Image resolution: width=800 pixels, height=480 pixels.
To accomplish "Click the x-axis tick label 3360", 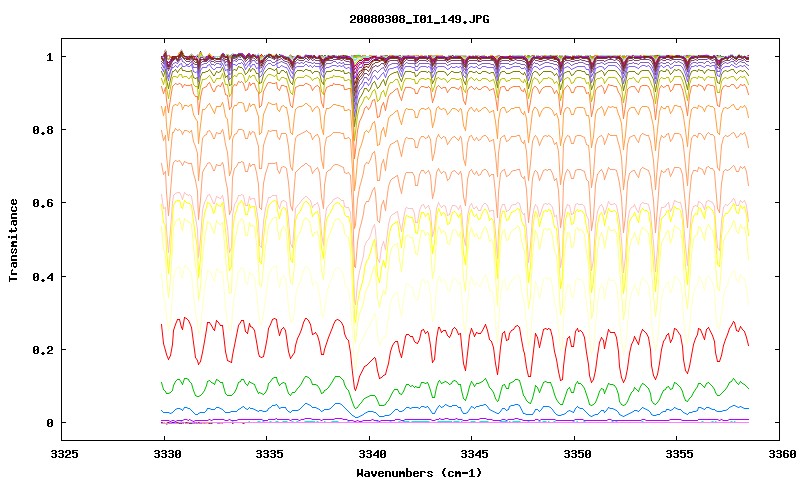I will click(x=781, y=454).
